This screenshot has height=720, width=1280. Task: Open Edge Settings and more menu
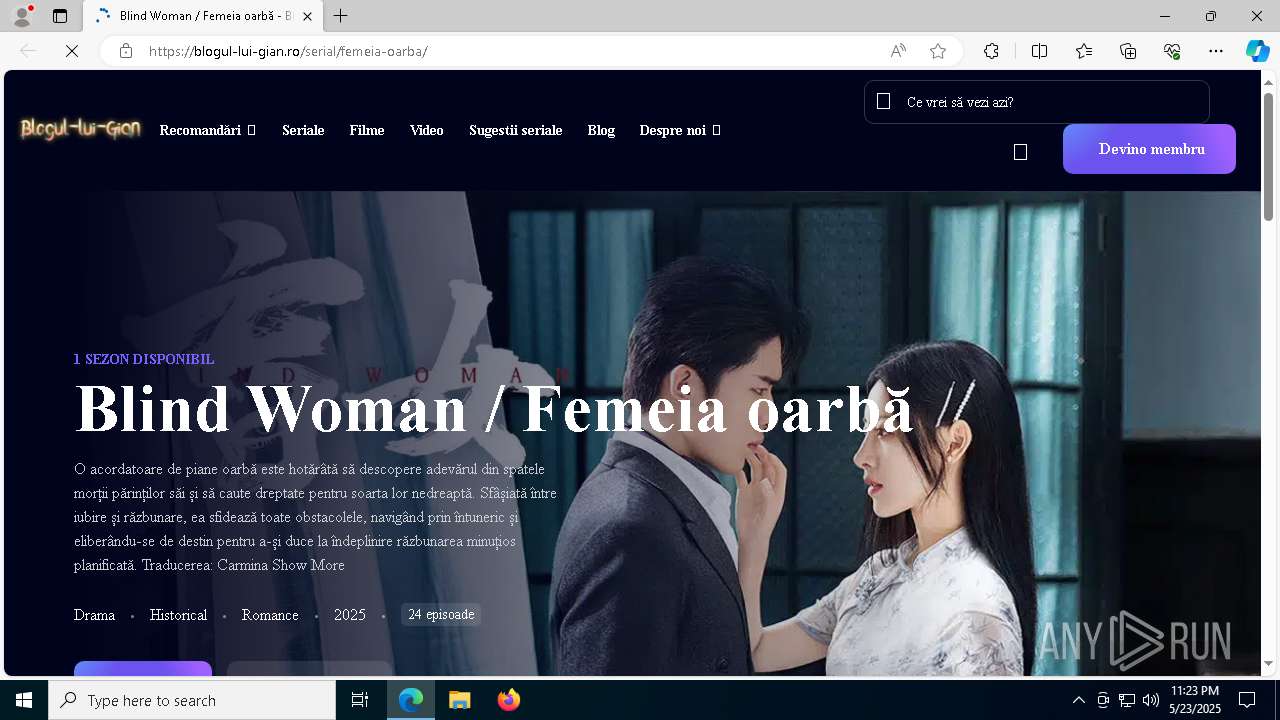[1216, 51]
